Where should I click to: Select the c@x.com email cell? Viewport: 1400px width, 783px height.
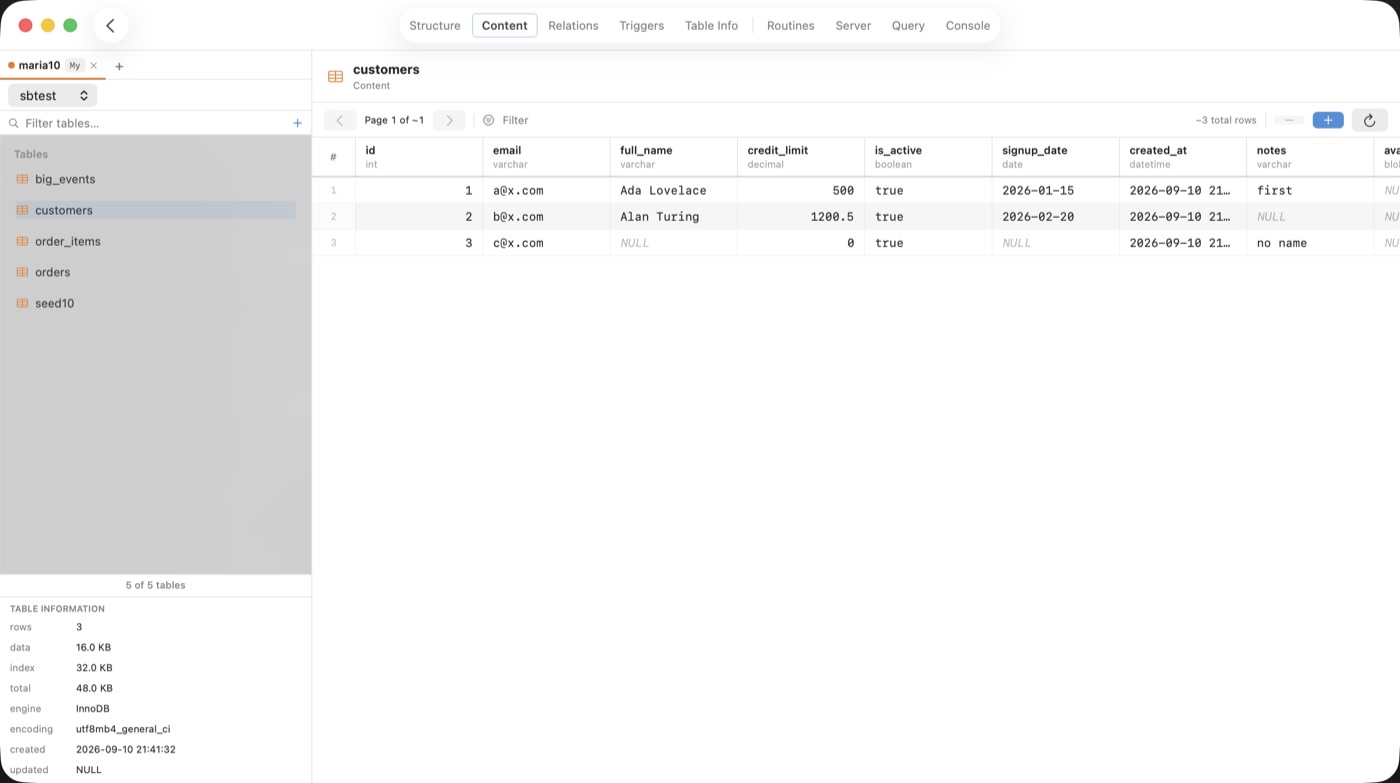click(x=546, y=243)
